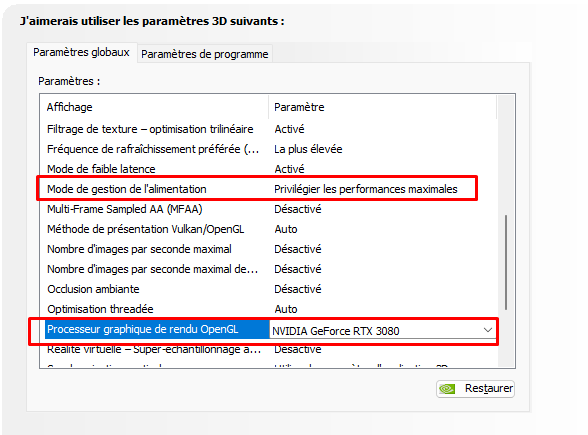Select Fréquence de rafraîchissement préférée row
The width and height of the screenshot is (588, 435).
268,149
